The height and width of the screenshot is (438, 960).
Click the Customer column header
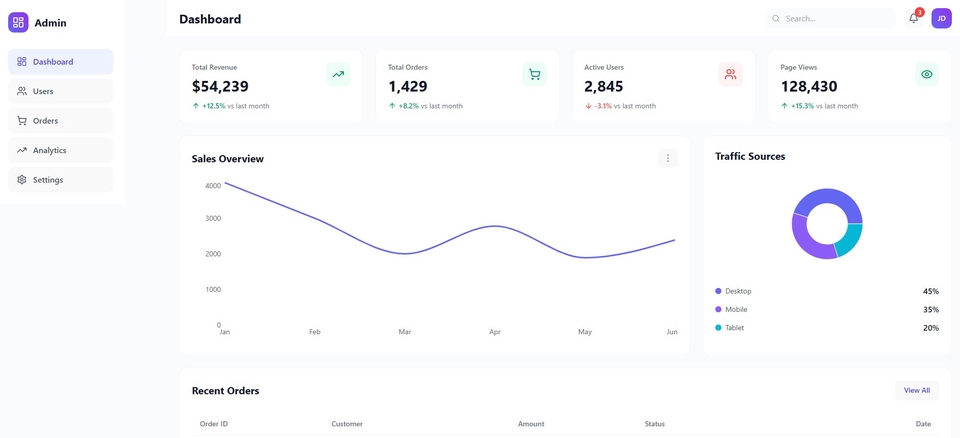click(x=347, y=424)
